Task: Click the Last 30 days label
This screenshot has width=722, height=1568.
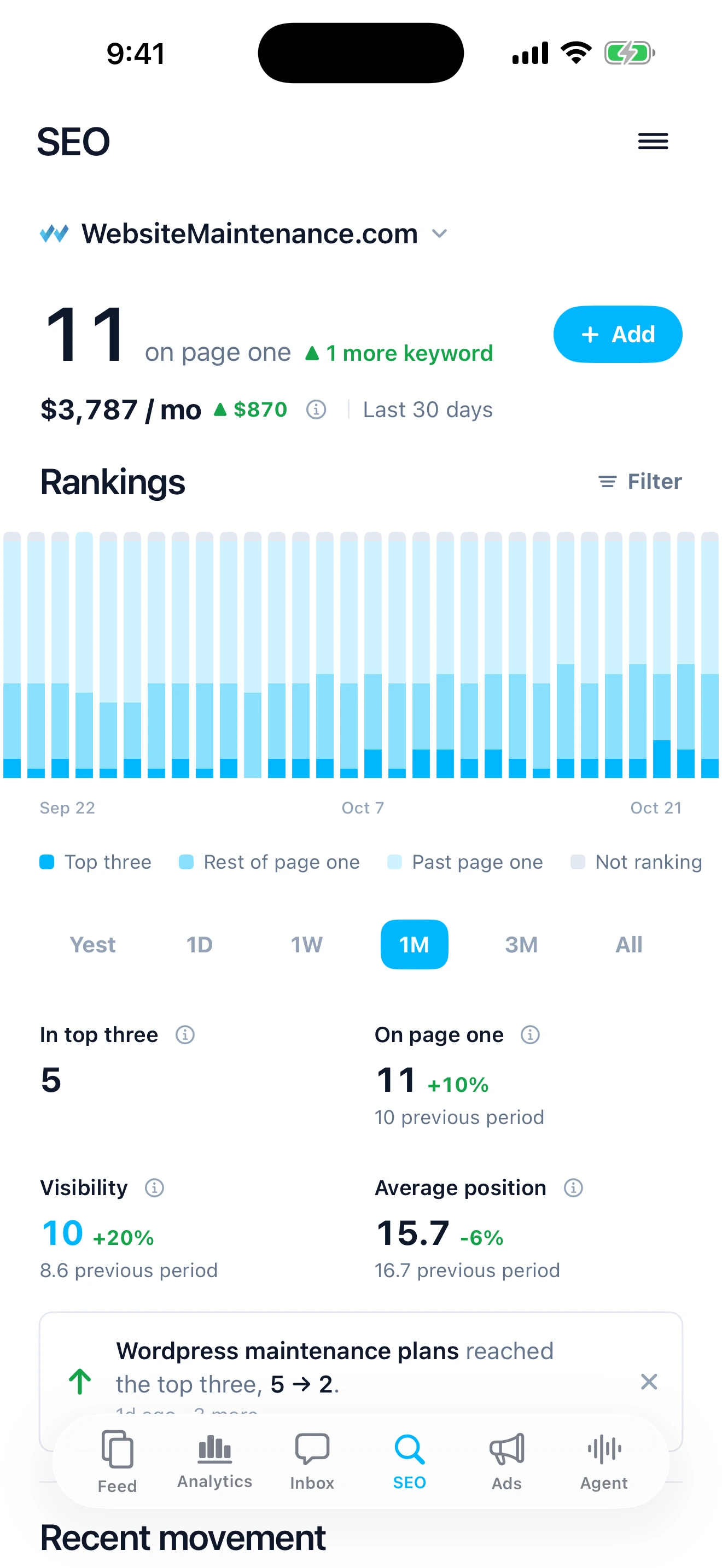Action: 428,409
